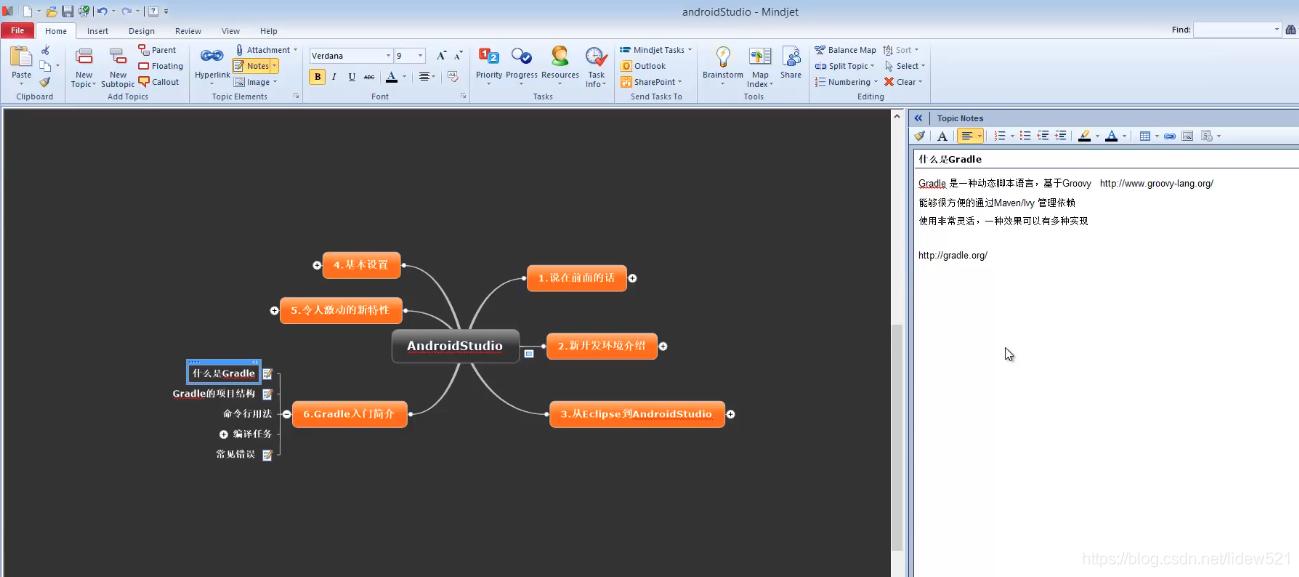Viewport: 1299px width, 577px height.
Task: Toggle Notes in Topic Elements
Action: tap(253, 65)
